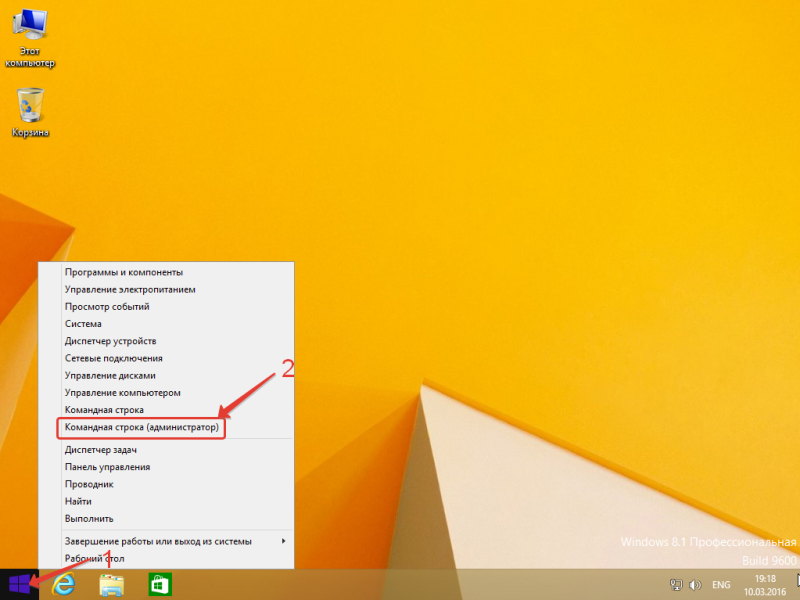Open the Этот компьютер desktop icon
Viewport: 800px width, 600px height.
tap(31, 40)
